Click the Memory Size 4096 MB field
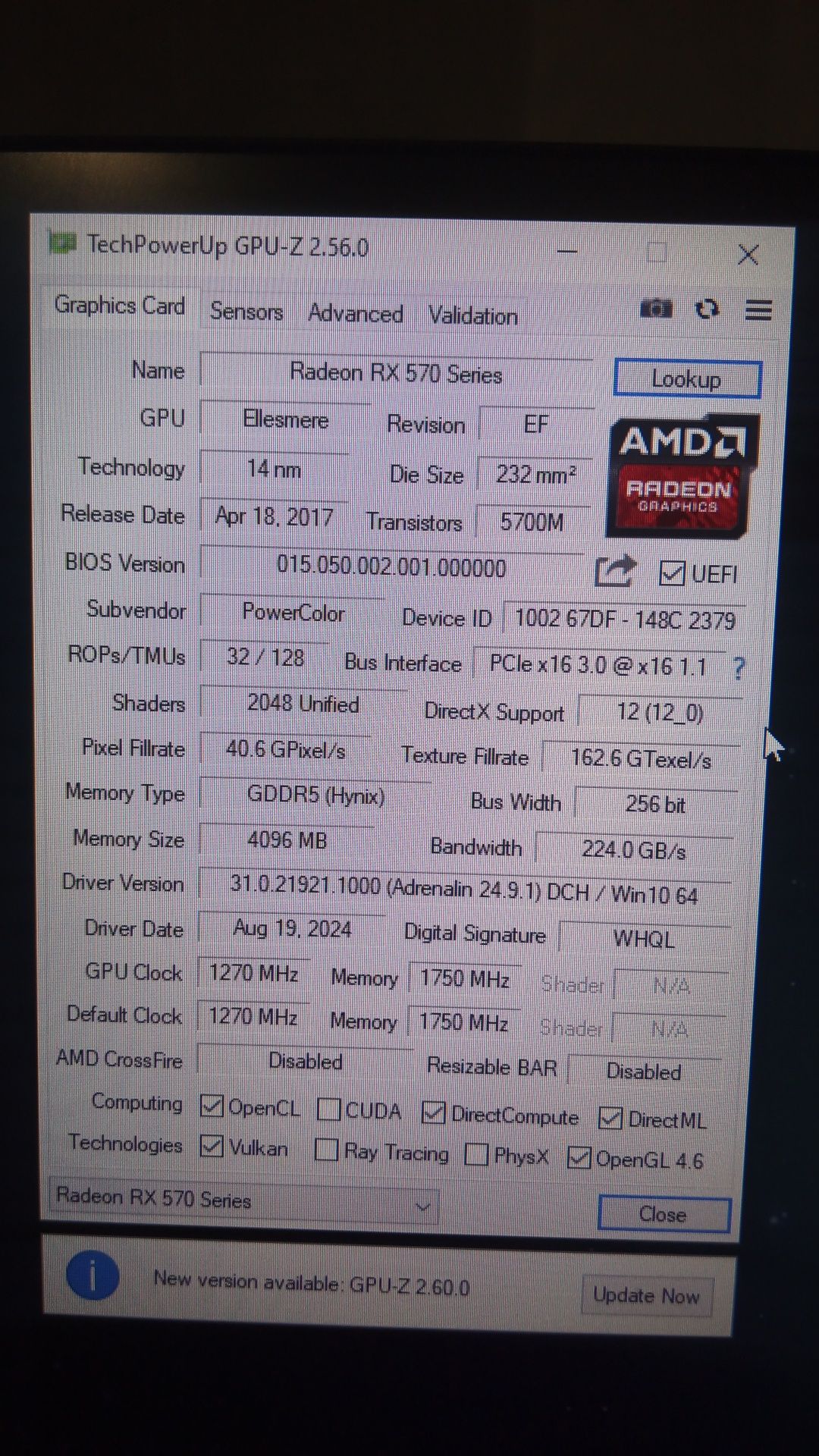The width and height of the screenshot is (819, 1456). click(287, 840)
